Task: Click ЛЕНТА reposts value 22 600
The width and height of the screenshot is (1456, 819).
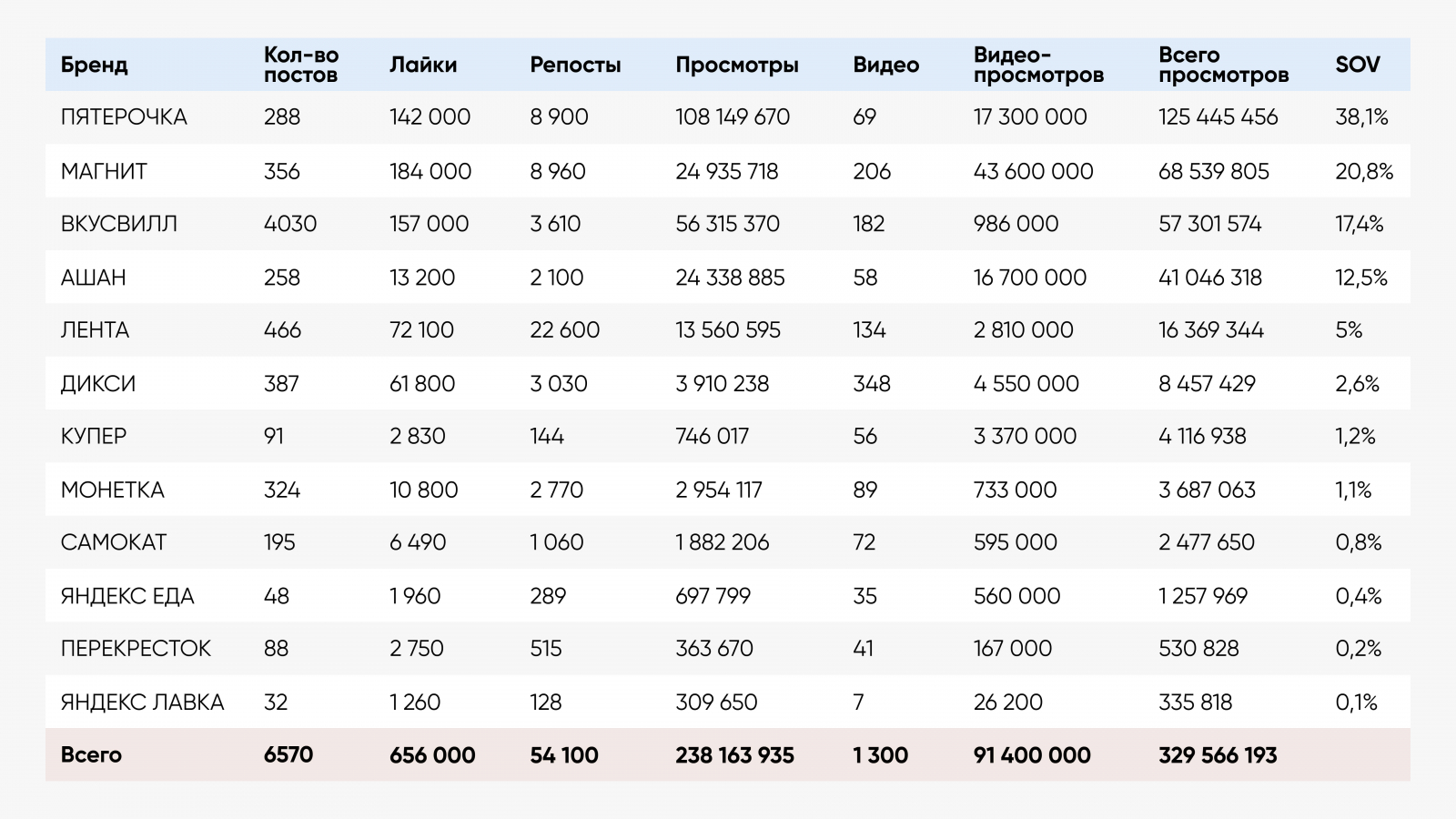Action: [564, 330]
